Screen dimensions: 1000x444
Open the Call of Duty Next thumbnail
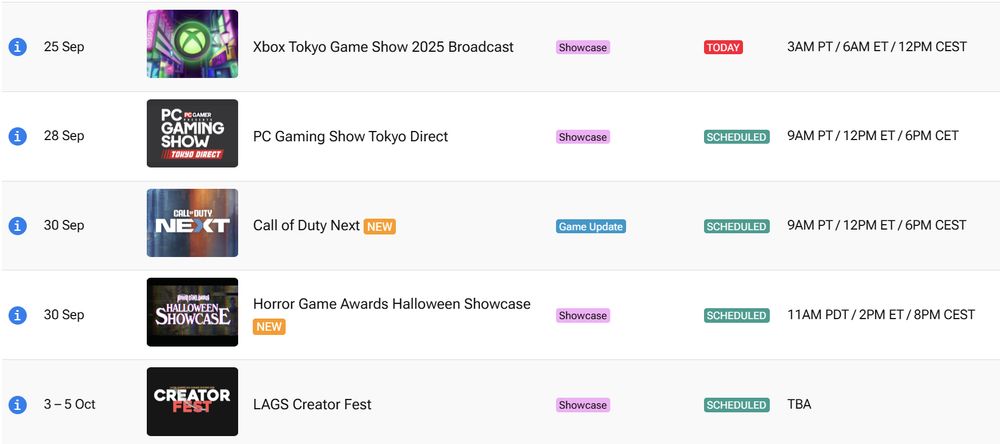[x=192, y=223]
